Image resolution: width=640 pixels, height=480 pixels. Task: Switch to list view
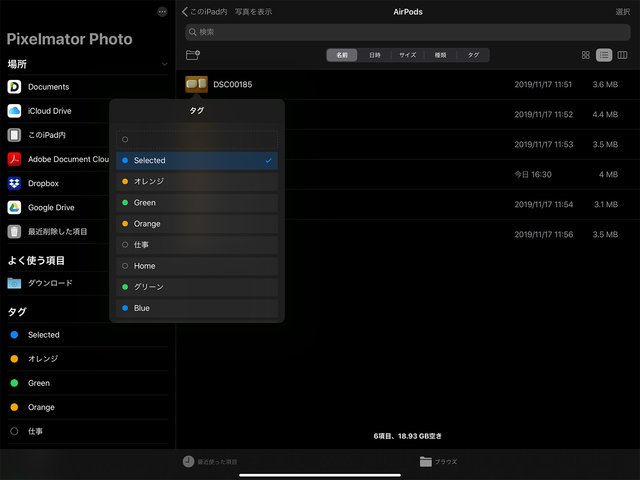(x=604, y=55)
